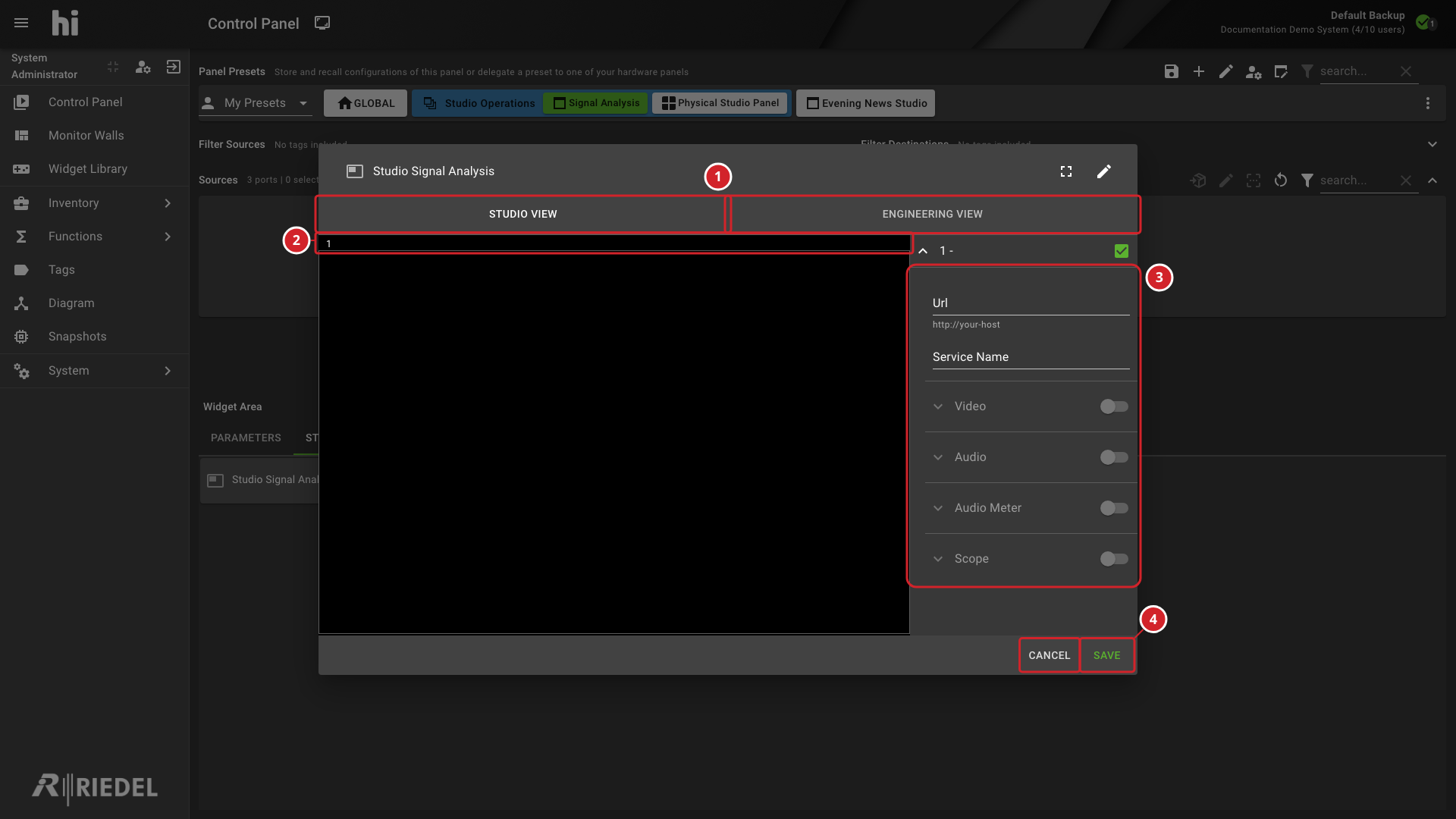This screenshot has width=1456, height=819.
Task: Save the panel preset with disk icon
Action: click(1172, 71)
